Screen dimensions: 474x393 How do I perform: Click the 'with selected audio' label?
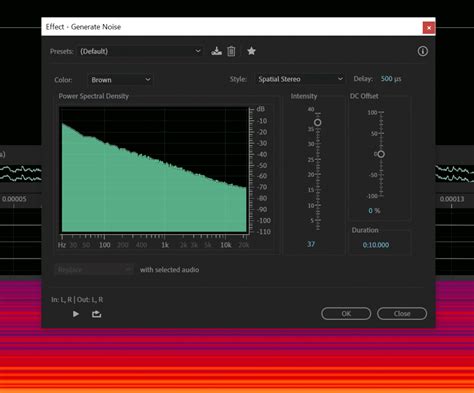pos(169,270)
